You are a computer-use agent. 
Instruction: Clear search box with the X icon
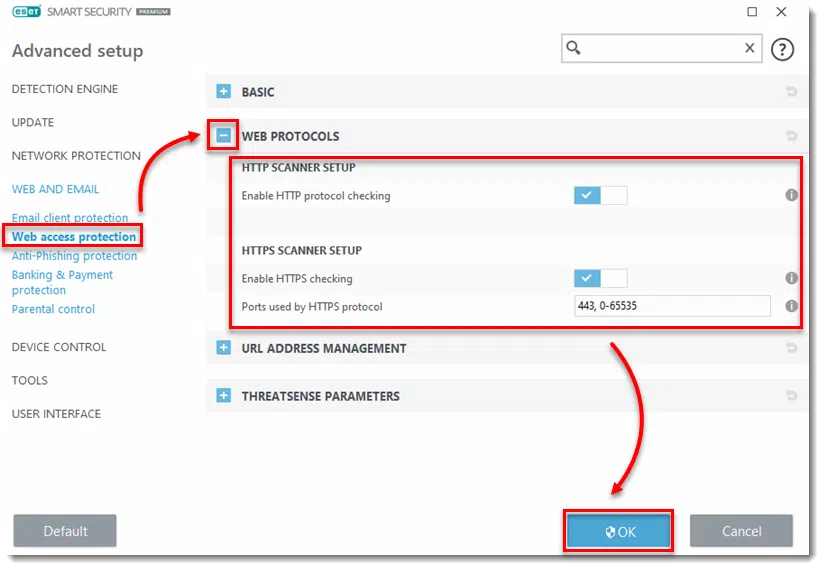750,48
